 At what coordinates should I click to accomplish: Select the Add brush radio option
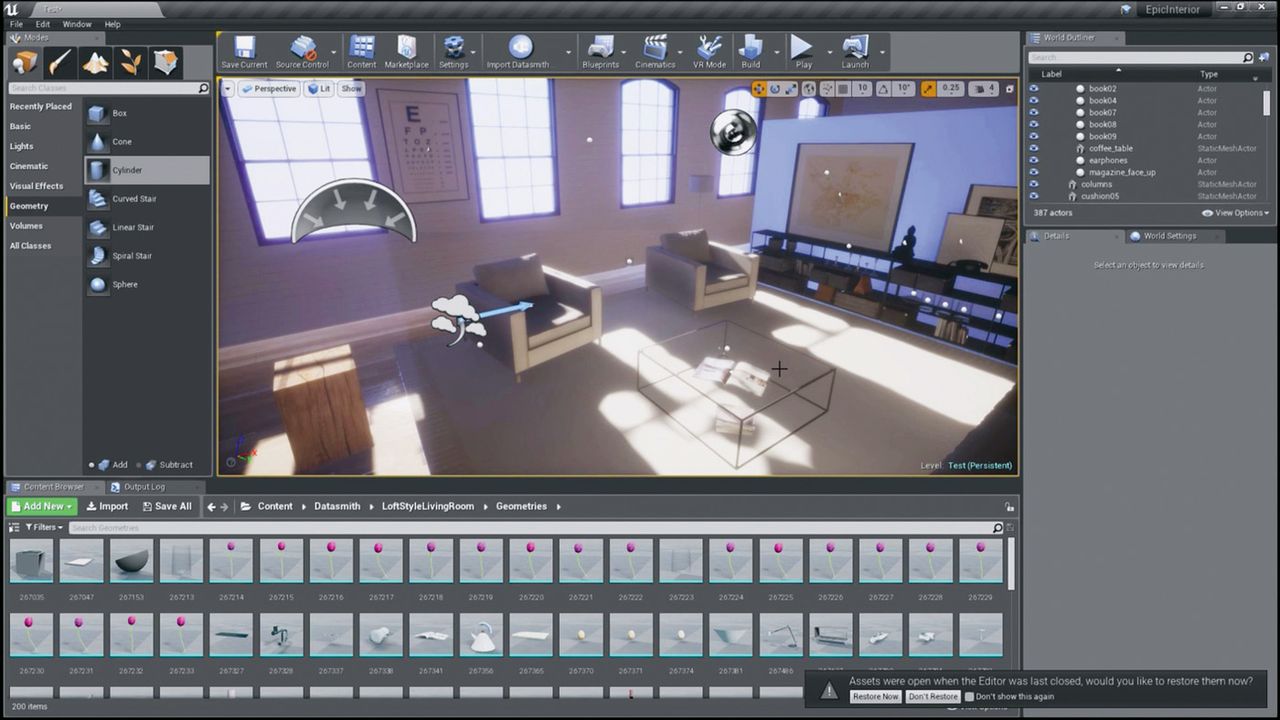click(x=92, y=465)
